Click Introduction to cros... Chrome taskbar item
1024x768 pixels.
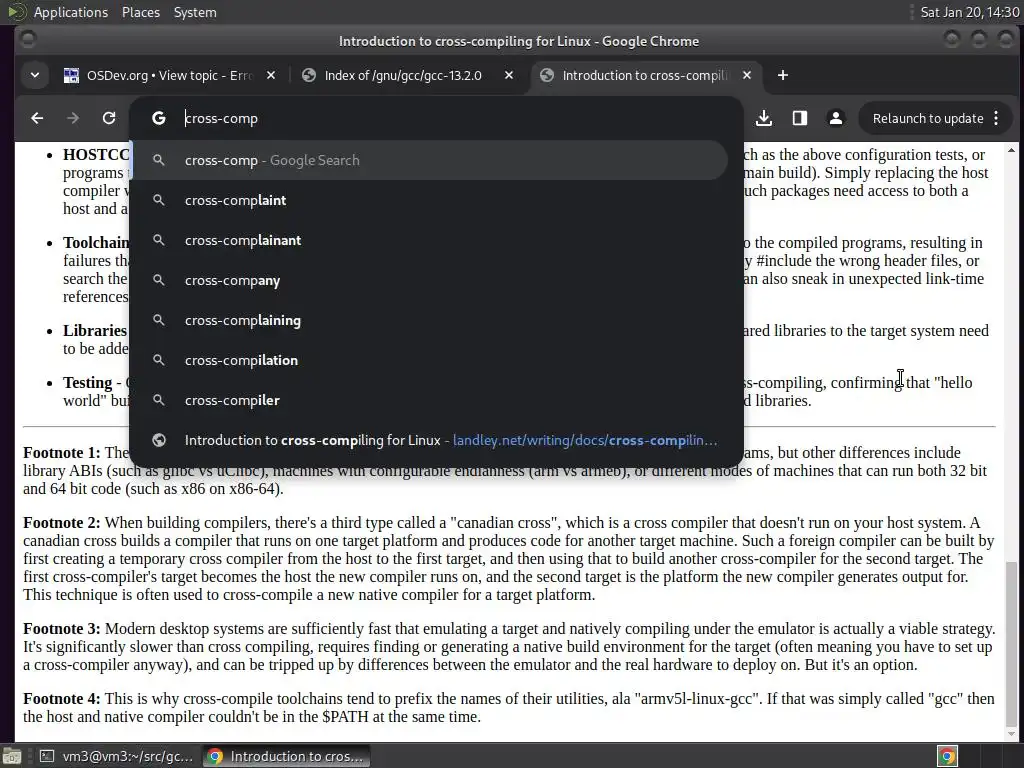point(286,756)
